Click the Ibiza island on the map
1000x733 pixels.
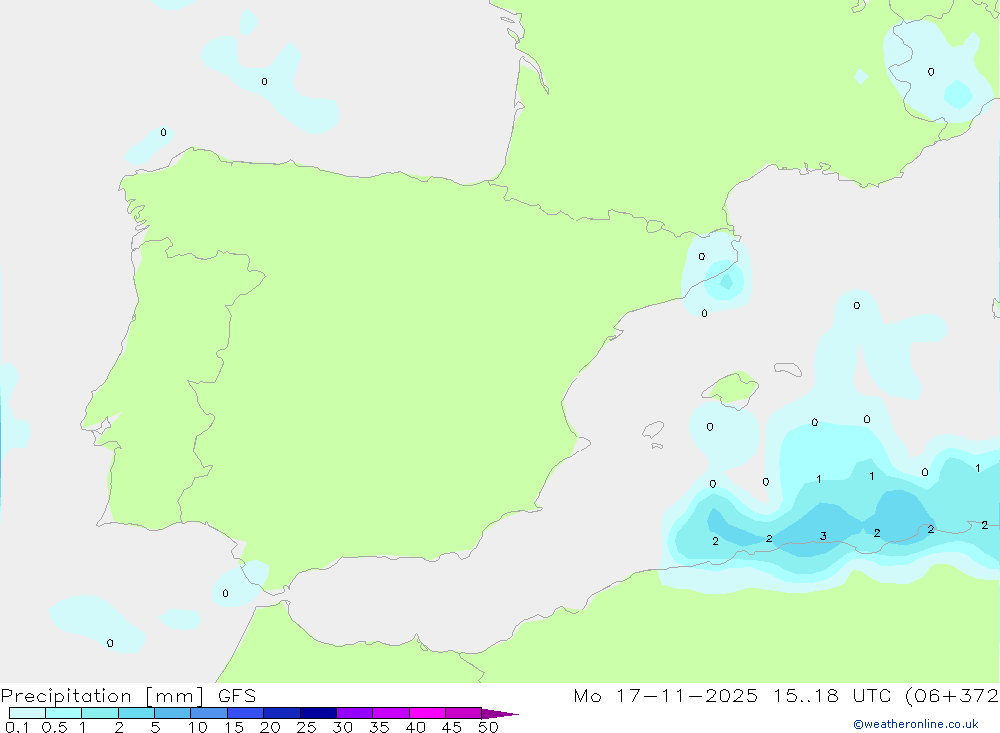pos(653,430)
